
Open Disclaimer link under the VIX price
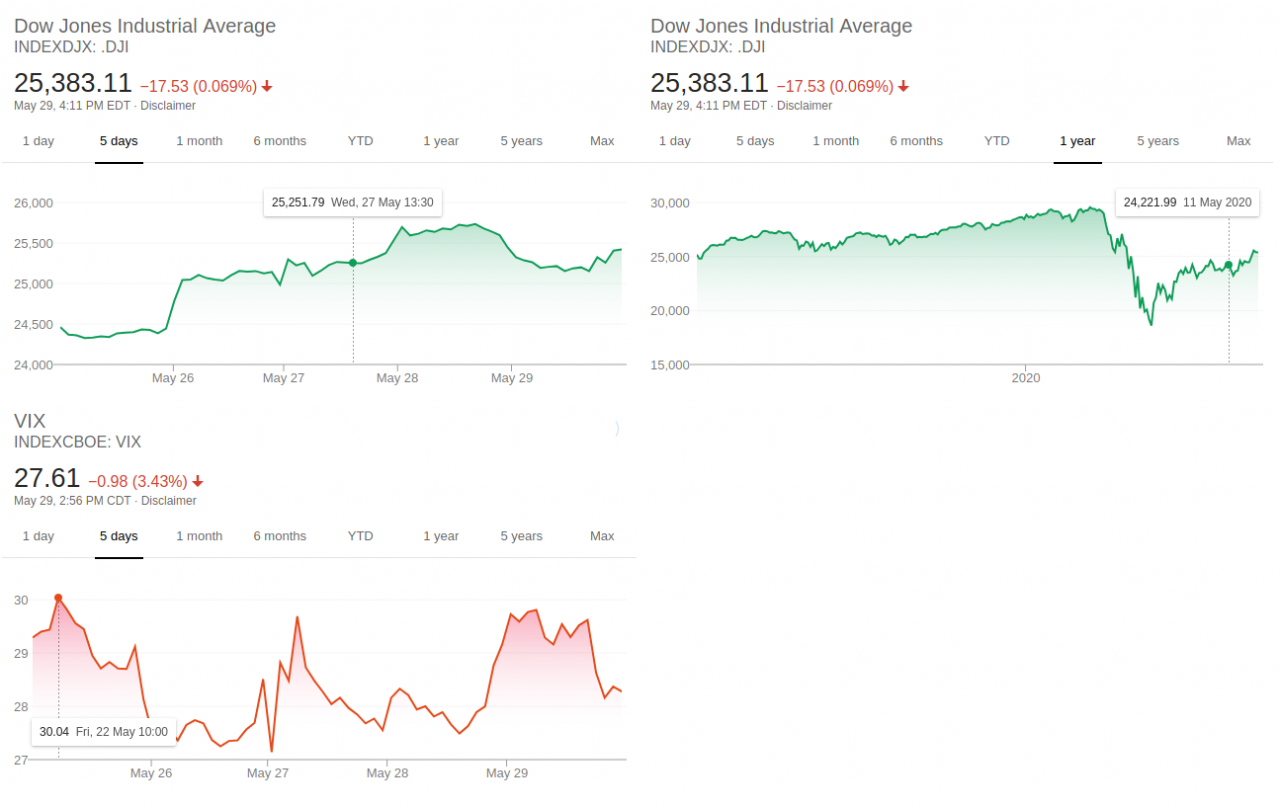tap(168, 501)
